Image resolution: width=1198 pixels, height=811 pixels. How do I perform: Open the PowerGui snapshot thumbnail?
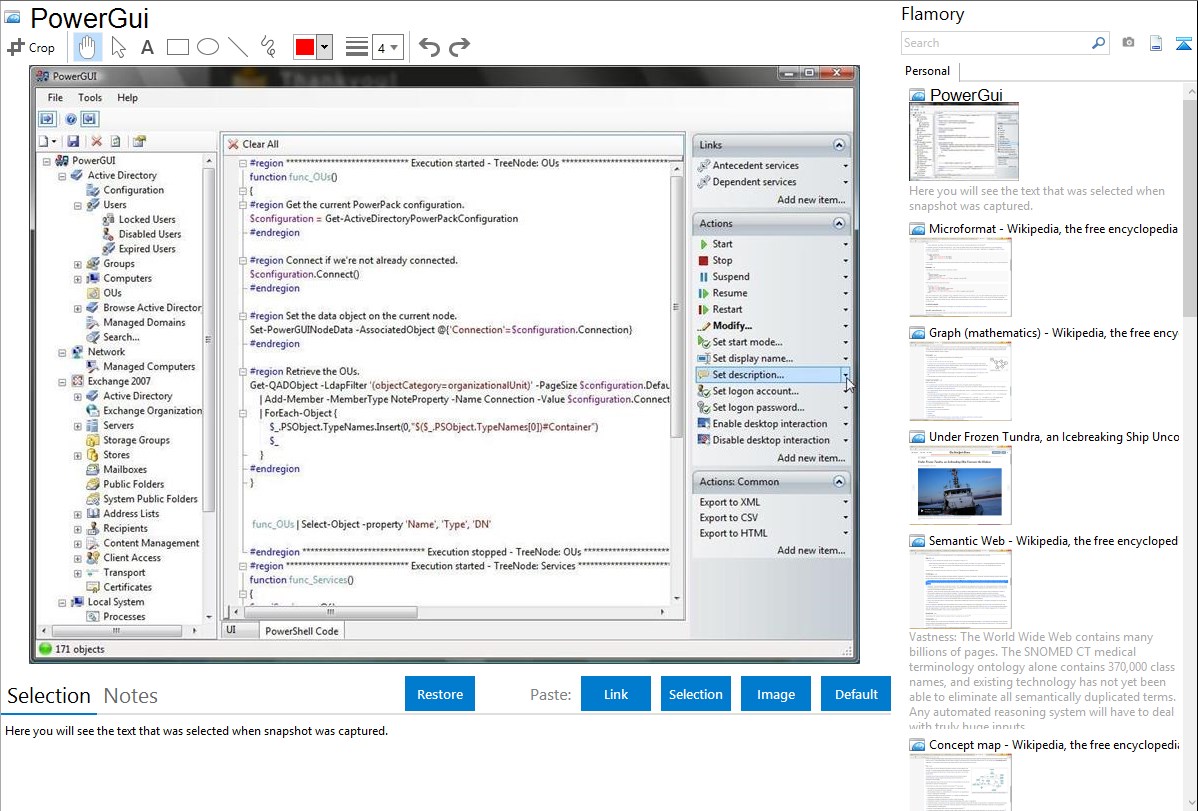tap(963, 142)
